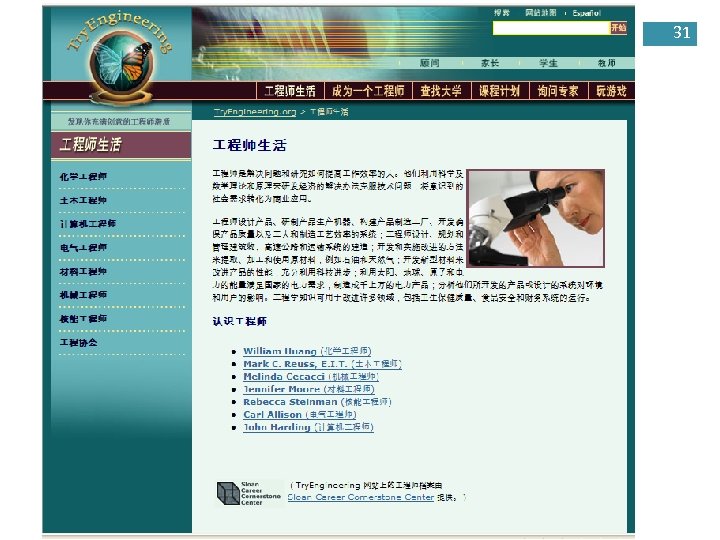Open 机械工程师 in the sidebar

[x=83, y=295]
